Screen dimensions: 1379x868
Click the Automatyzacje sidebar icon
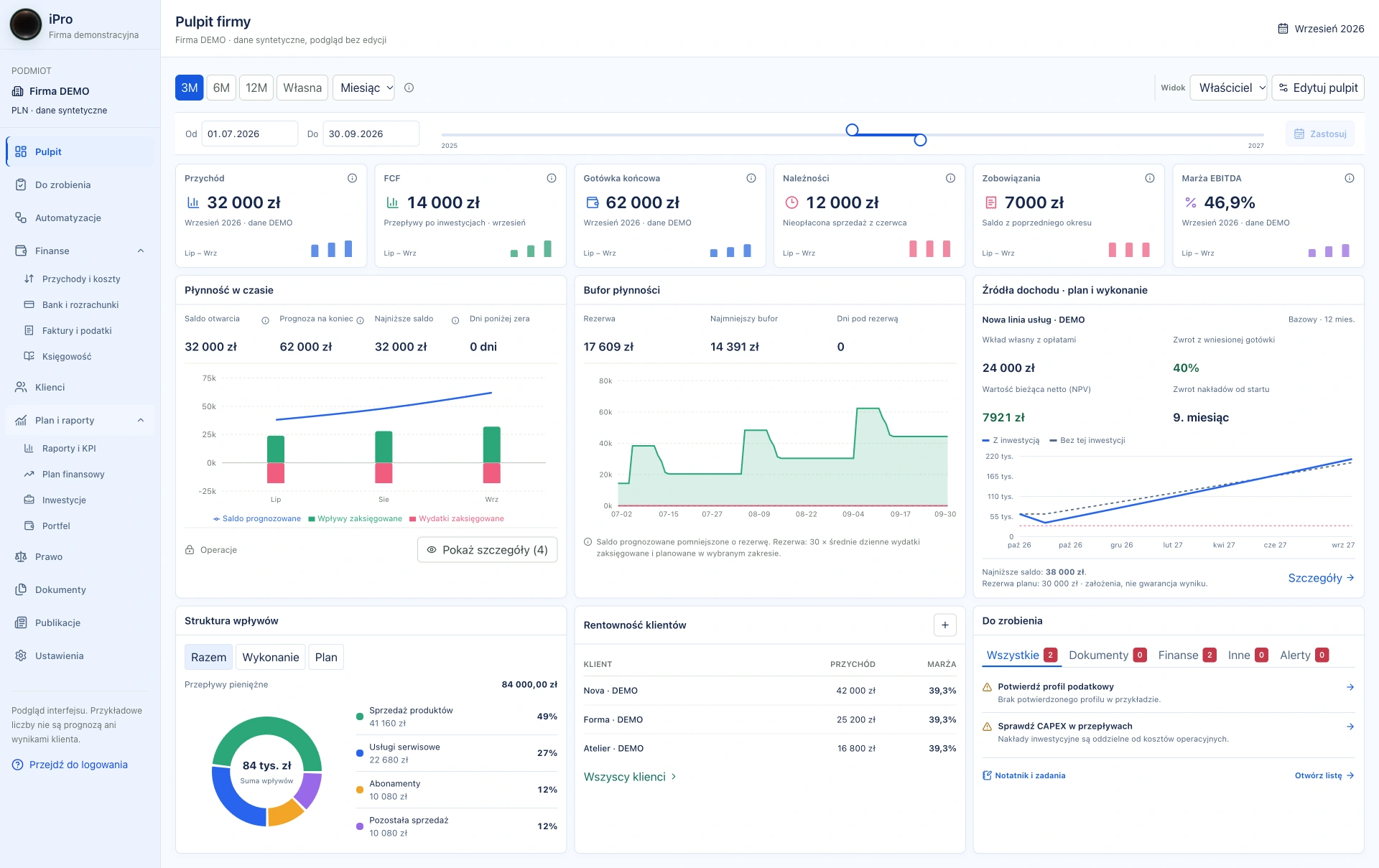[21, 218]
